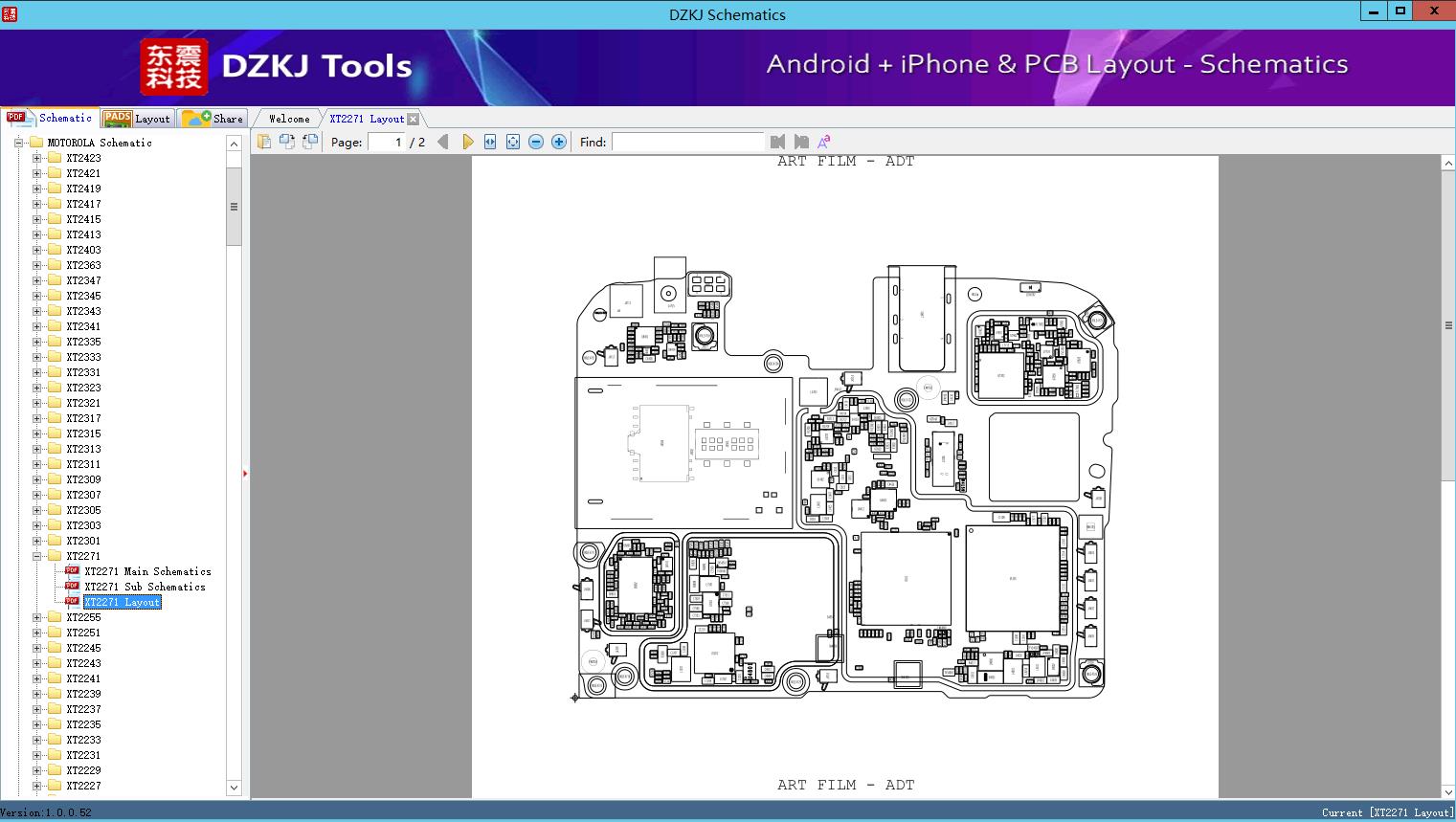Click the XT2317 folder icon
This screenshot has height=822, width=1456.
[55, 418]
